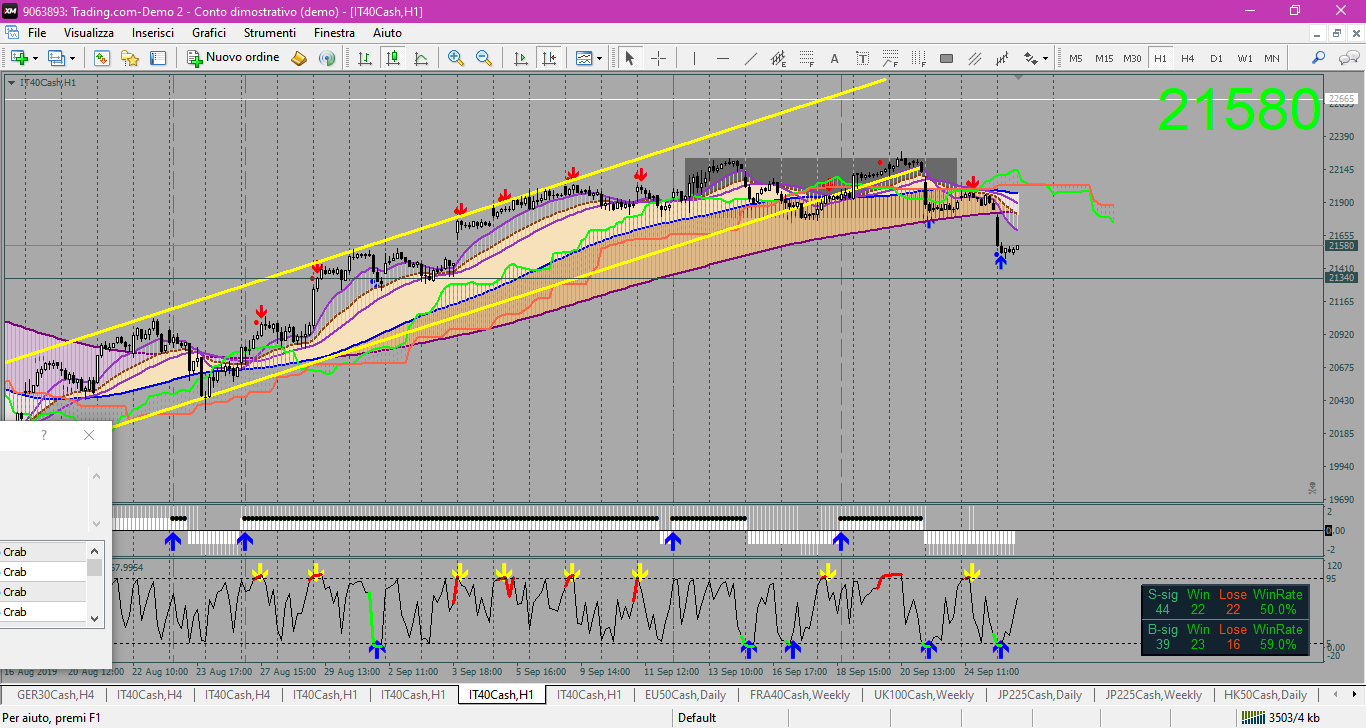Open the search magnifier icon
Screen dimensions: 1366x728
1319,58
